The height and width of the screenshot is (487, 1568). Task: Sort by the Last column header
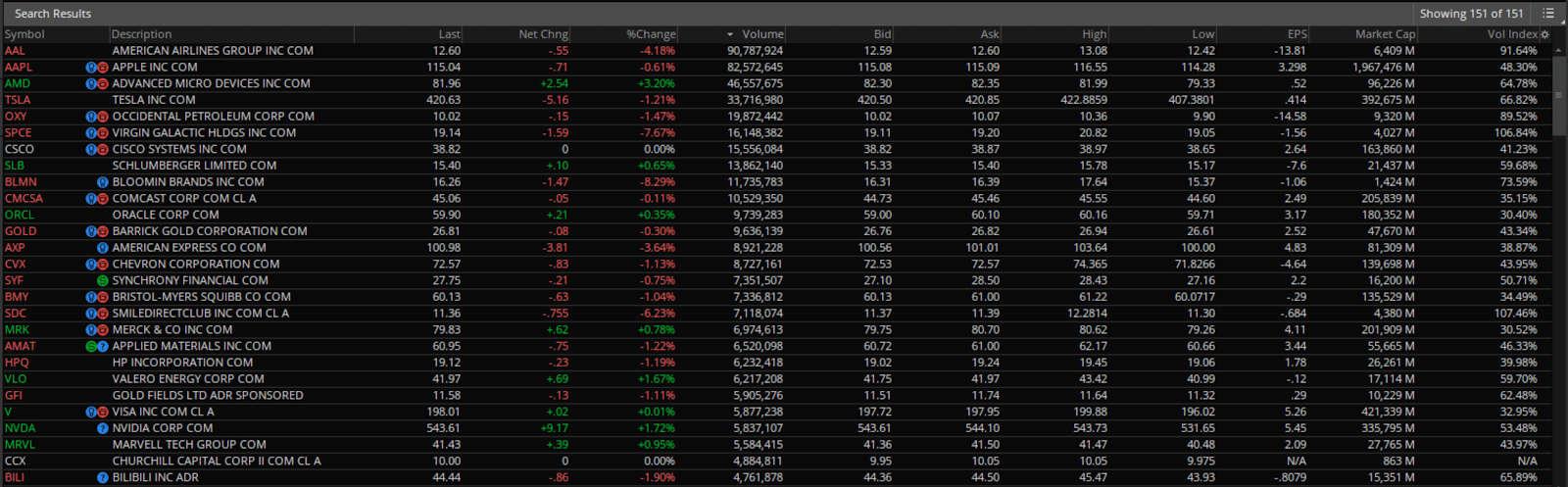coord(450,34)
